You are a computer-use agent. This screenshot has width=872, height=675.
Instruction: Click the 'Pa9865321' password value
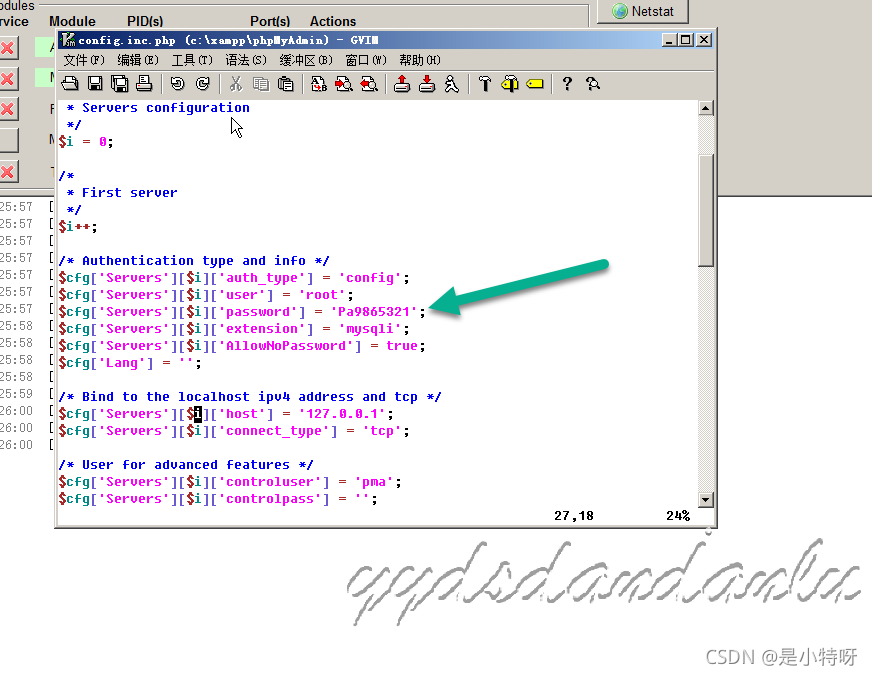(374, 312)
